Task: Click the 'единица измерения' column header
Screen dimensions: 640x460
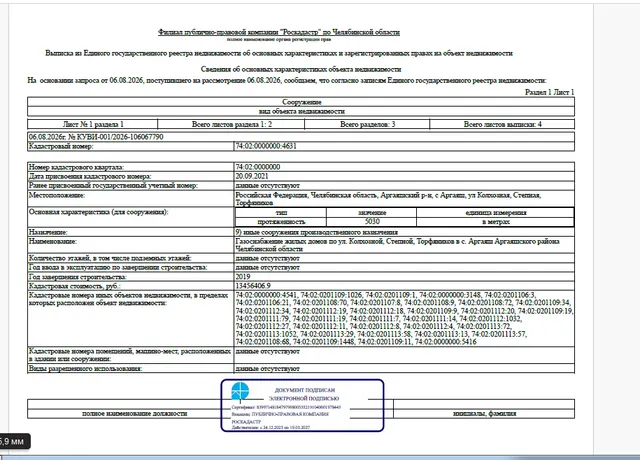Action: coord(496,213)
